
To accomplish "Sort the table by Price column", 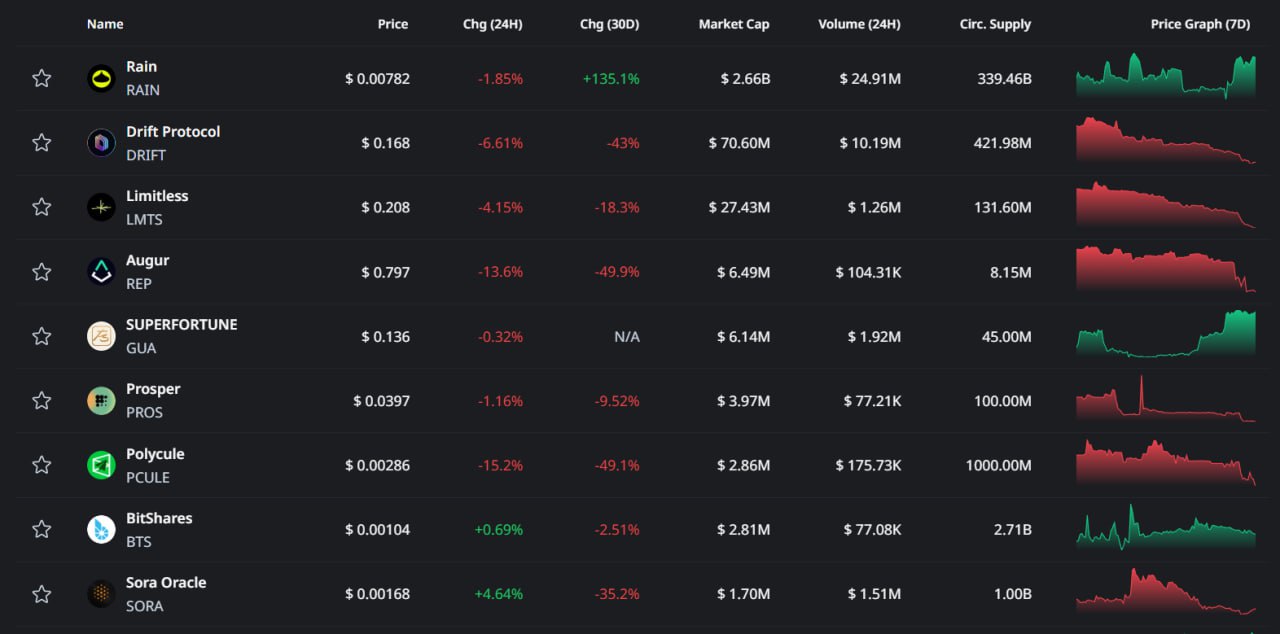I will click(392, 24).
